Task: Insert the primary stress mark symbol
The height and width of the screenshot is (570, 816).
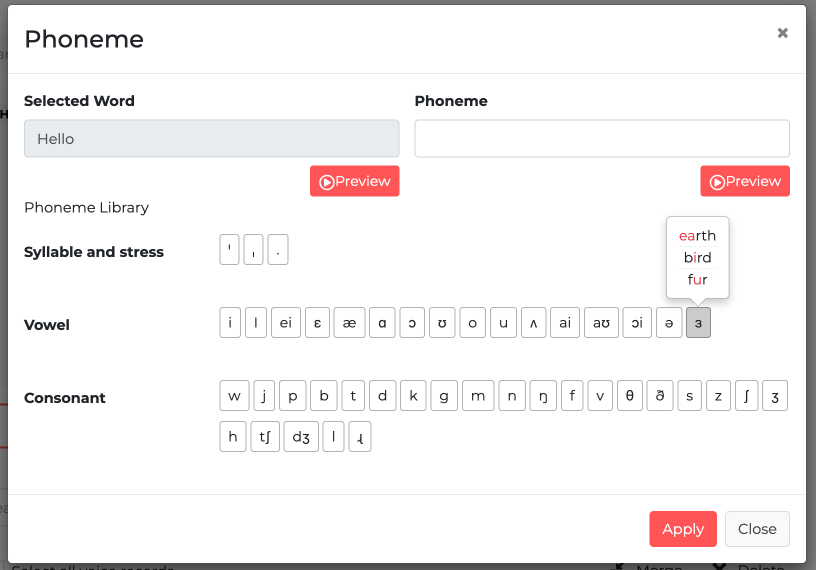Action: pos(229,250)
